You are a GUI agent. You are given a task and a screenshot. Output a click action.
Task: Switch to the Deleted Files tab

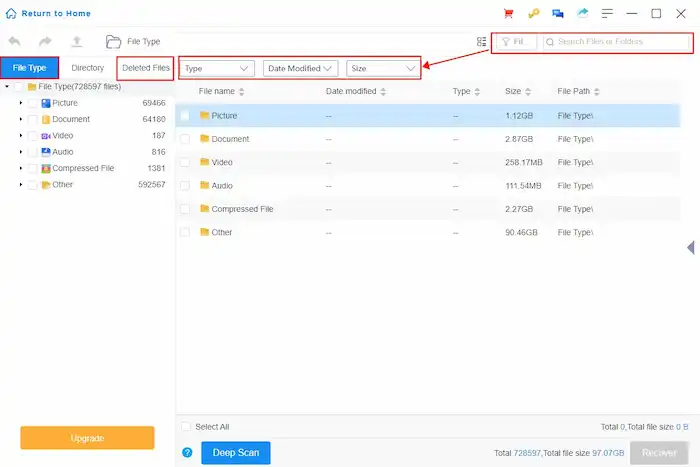pyautogui.click(x=146, y=68)
